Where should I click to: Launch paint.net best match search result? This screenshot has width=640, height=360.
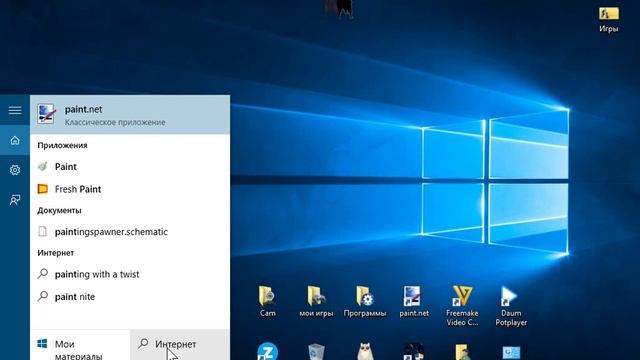(130, 115)
